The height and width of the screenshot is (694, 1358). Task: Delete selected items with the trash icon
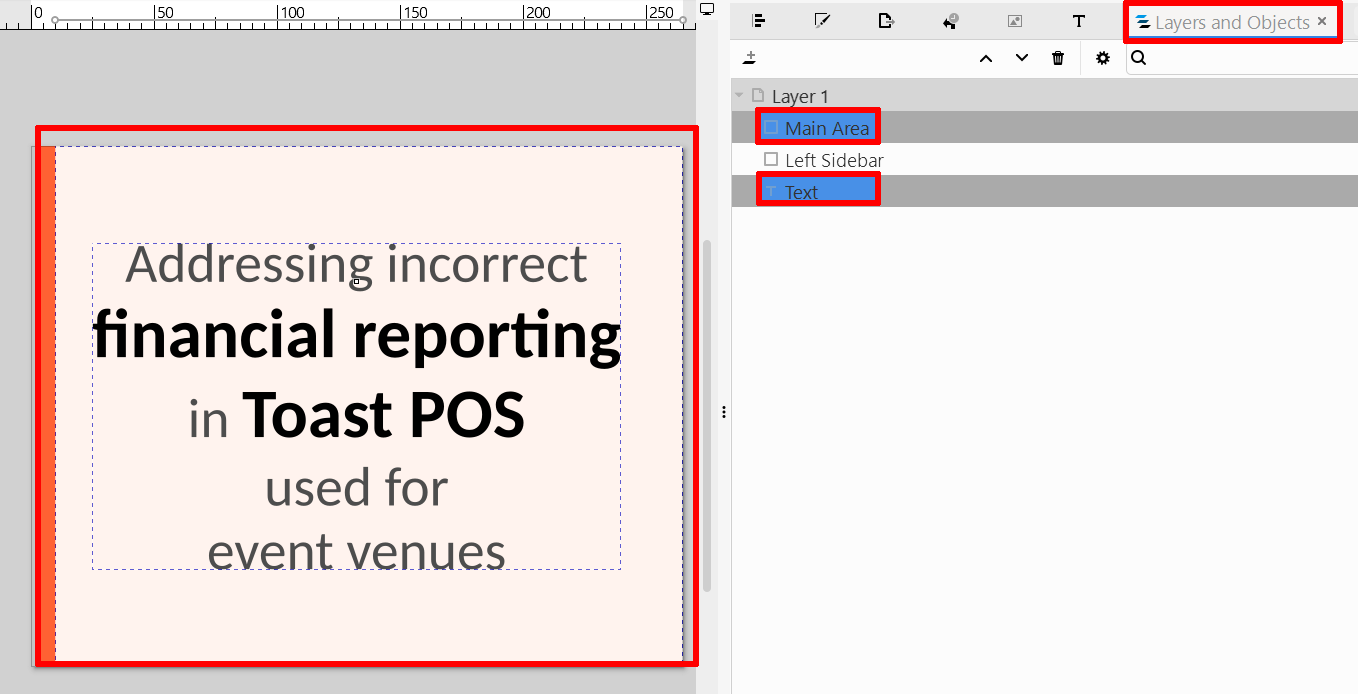coord(1058,58)
